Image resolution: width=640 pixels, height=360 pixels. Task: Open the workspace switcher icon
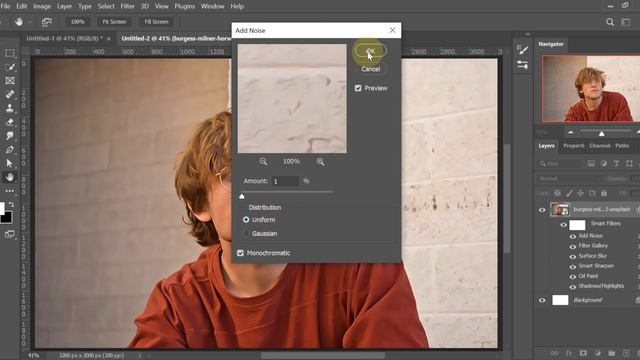click(626, 22)
